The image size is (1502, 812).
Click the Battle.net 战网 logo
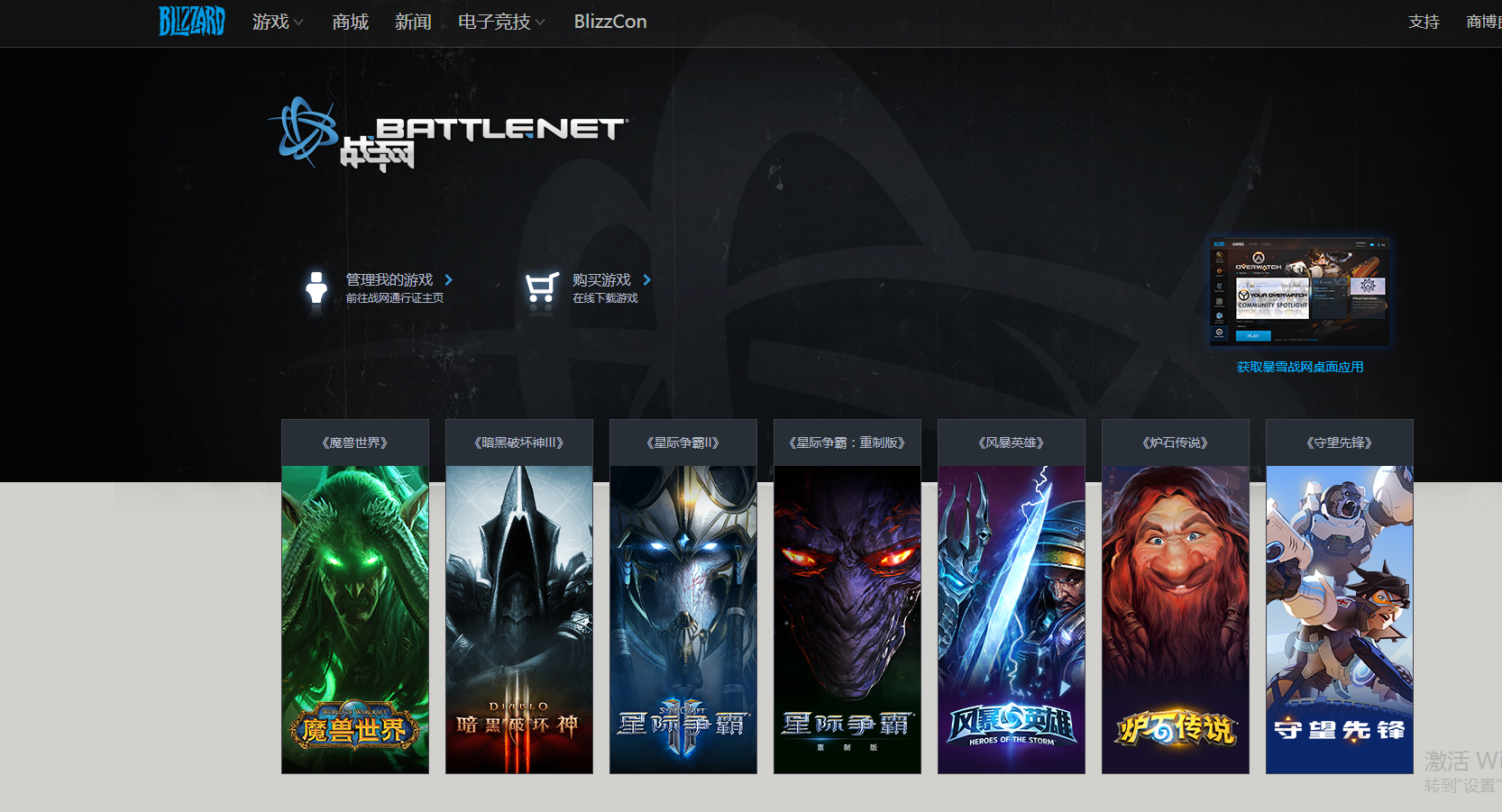point(447,134)
